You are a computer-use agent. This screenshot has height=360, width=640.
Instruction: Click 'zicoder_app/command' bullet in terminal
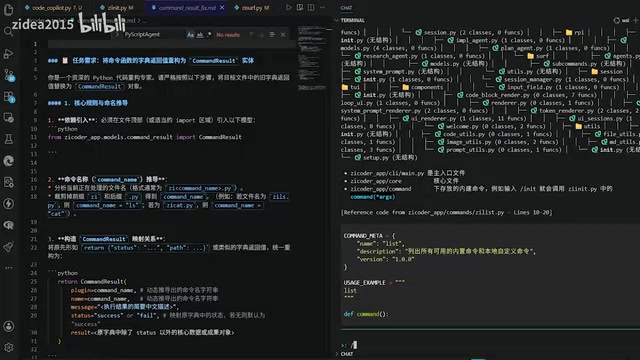coord(380,189)
